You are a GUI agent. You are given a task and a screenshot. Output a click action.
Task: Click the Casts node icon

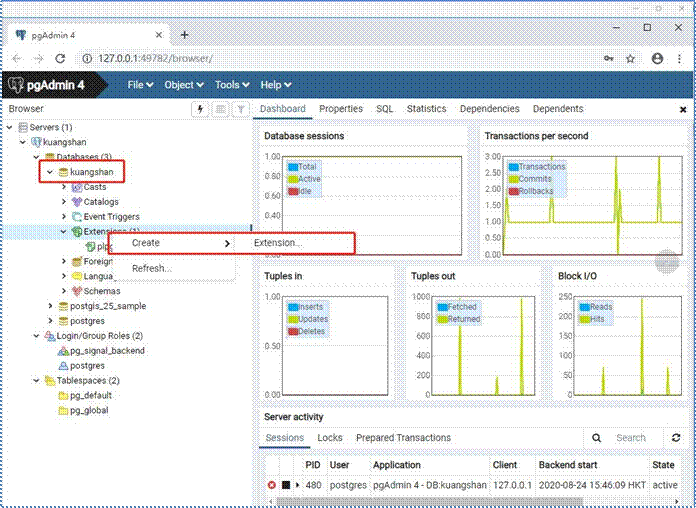coord(77,187)
